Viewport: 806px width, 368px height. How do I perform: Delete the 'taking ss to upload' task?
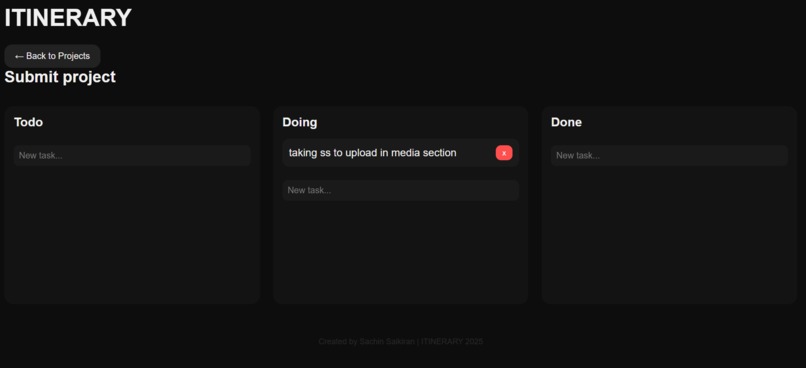point(504,153)
